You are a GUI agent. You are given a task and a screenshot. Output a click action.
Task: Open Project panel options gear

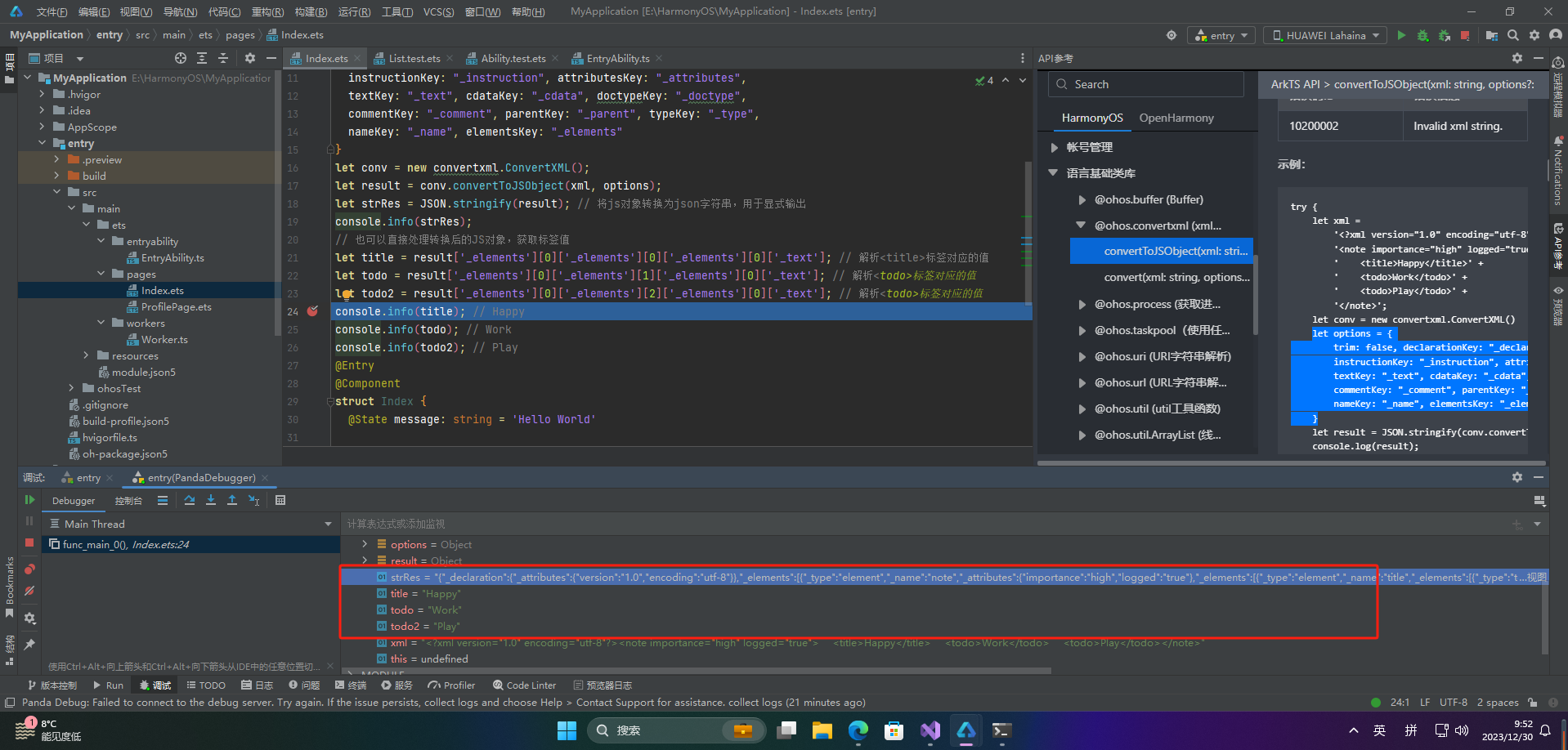[x=250, y=58]
